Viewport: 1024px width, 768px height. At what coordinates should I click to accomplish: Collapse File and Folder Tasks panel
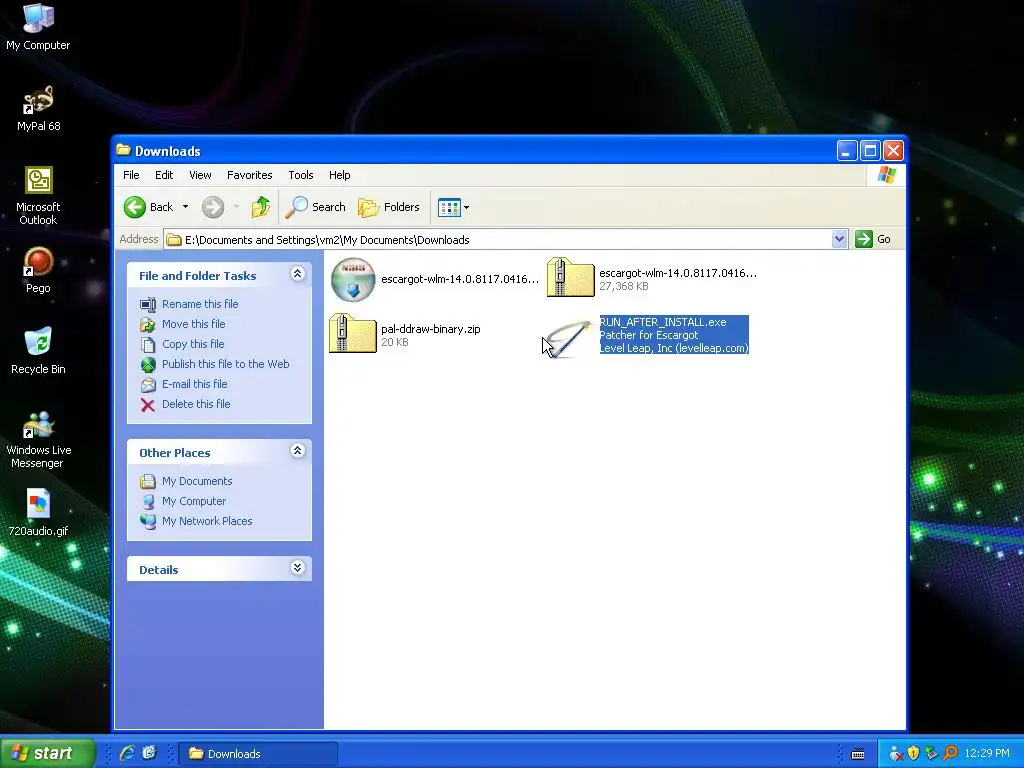(x=297, y=274)
